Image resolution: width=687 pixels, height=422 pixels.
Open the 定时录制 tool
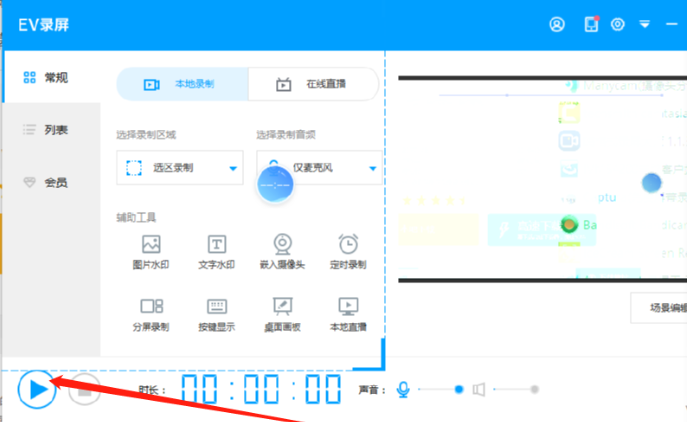348,252
